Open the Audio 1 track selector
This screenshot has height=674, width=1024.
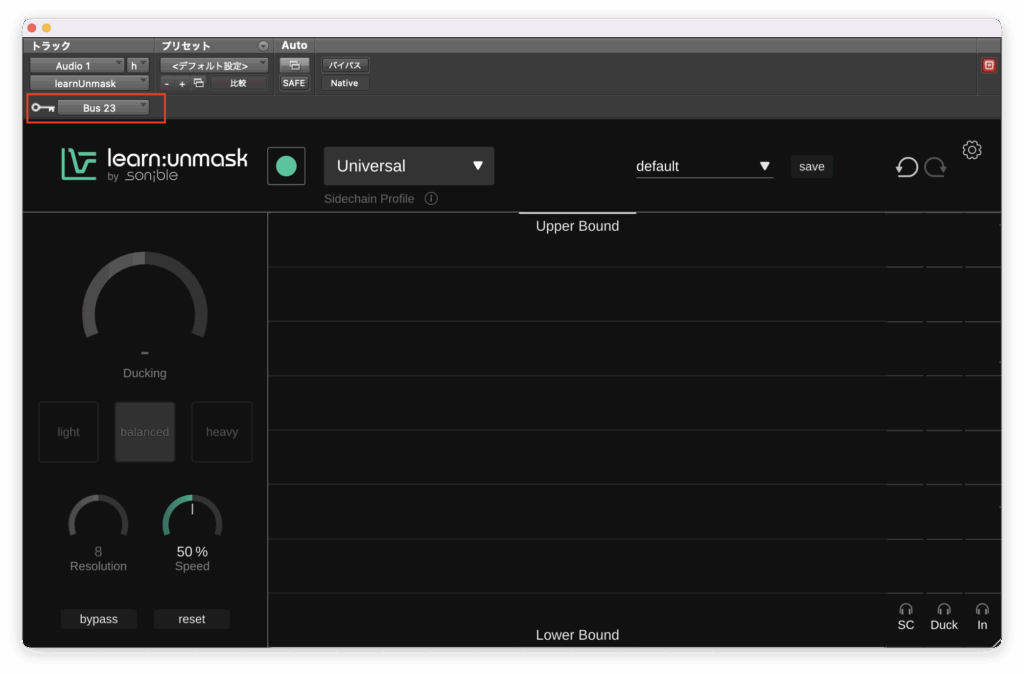click(x=77, y=65)
